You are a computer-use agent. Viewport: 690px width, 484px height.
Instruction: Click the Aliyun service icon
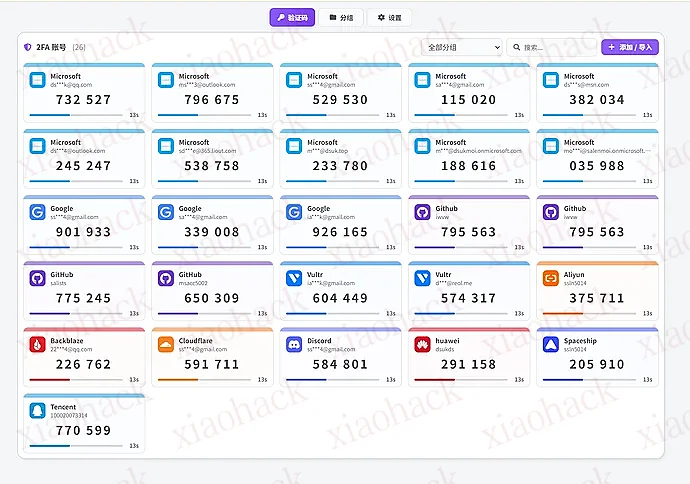point(550,279)
